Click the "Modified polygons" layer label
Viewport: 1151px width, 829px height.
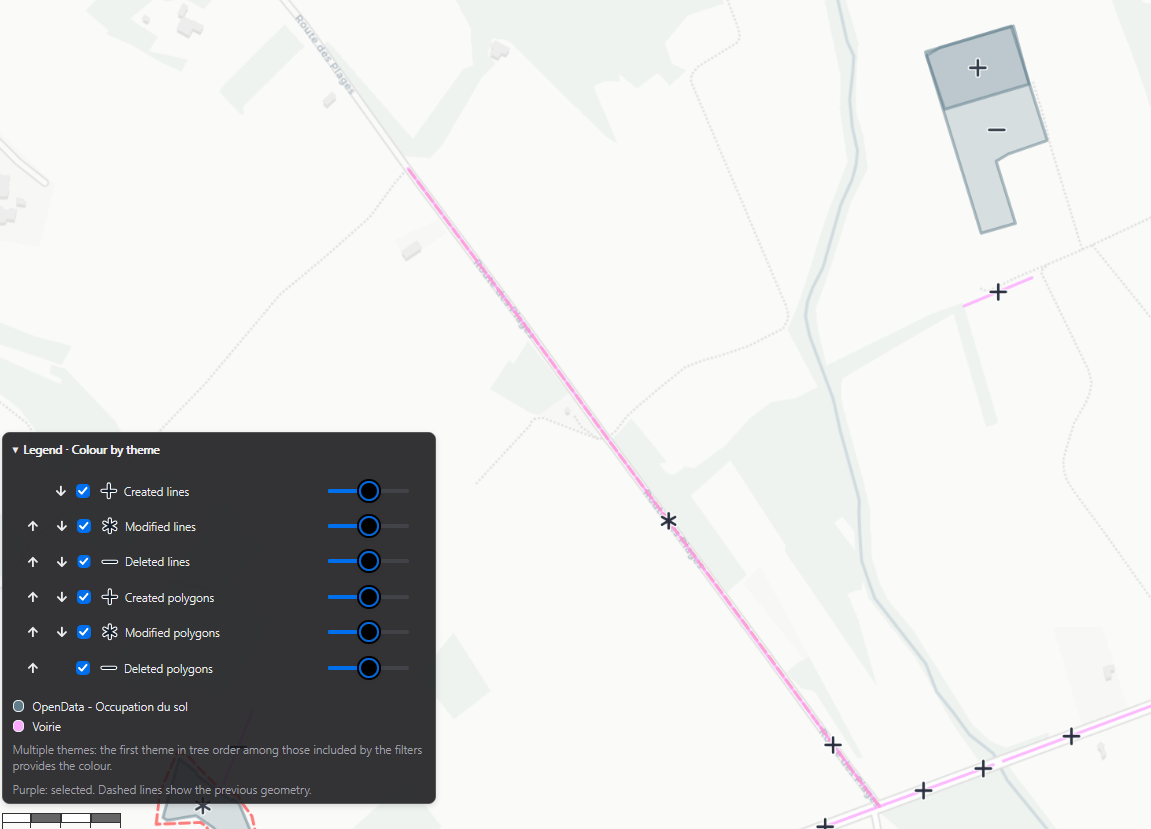(x=172, y=633)
